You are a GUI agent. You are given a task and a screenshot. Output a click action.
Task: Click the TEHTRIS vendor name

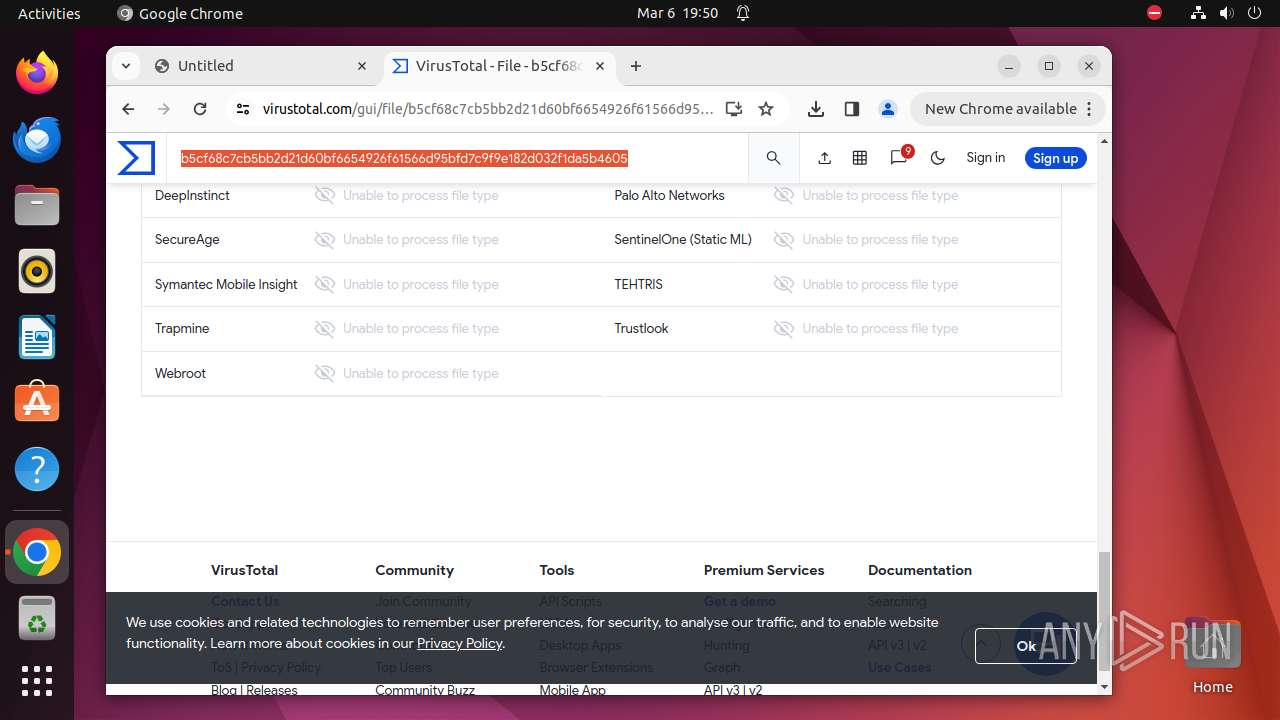[x=638, y=284]
